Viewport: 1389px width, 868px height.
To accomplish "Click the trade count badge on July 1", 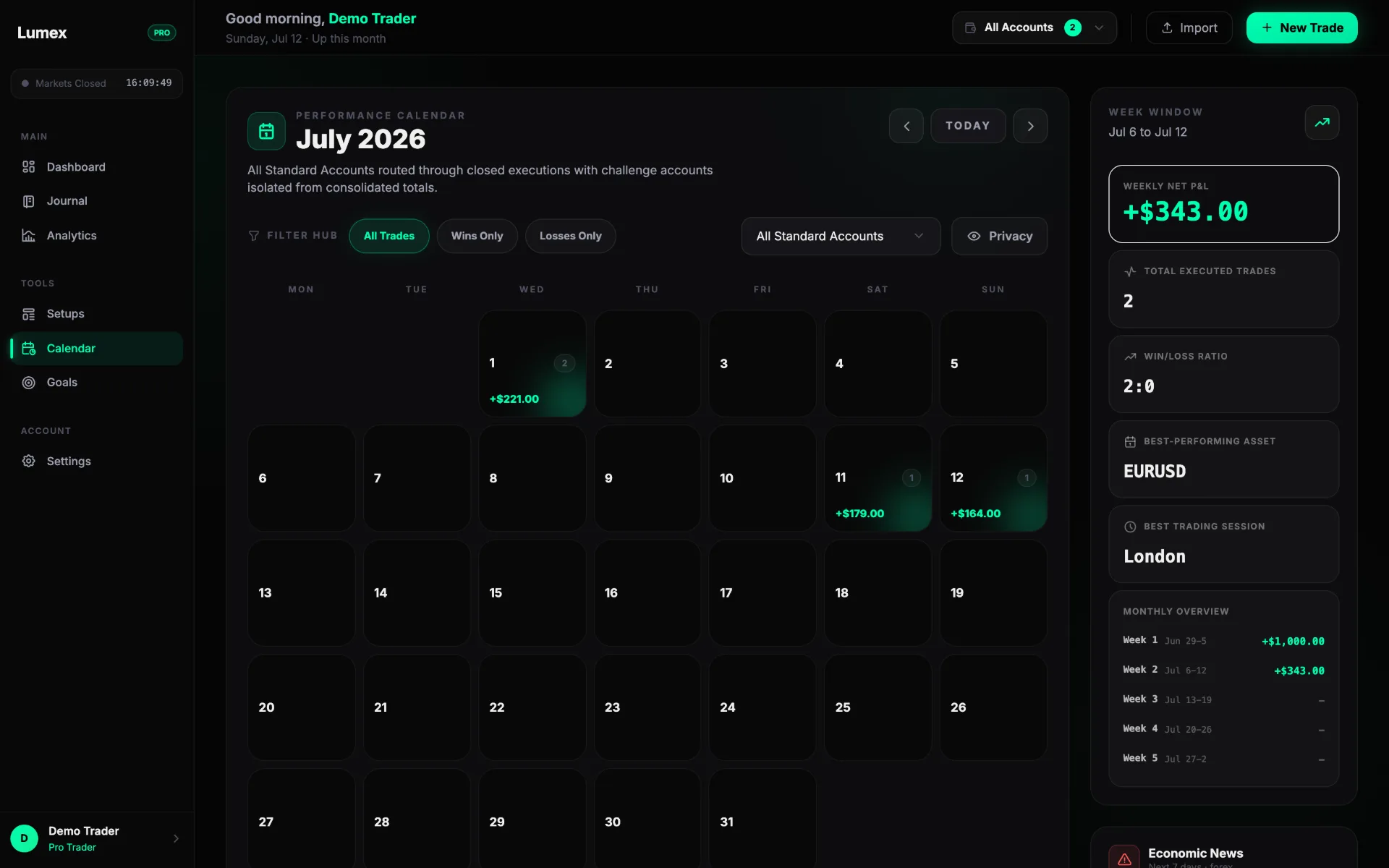I will tap(564, 363).
